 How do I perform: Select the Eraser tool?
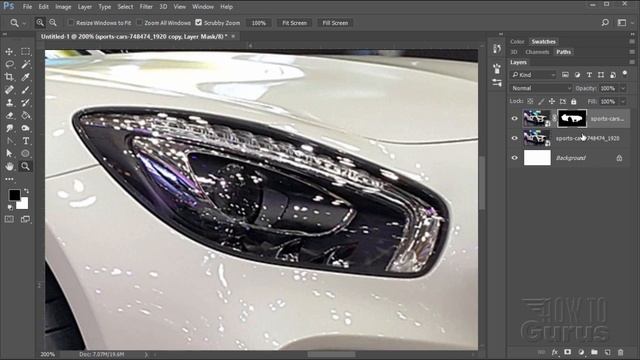click(9, 116)
